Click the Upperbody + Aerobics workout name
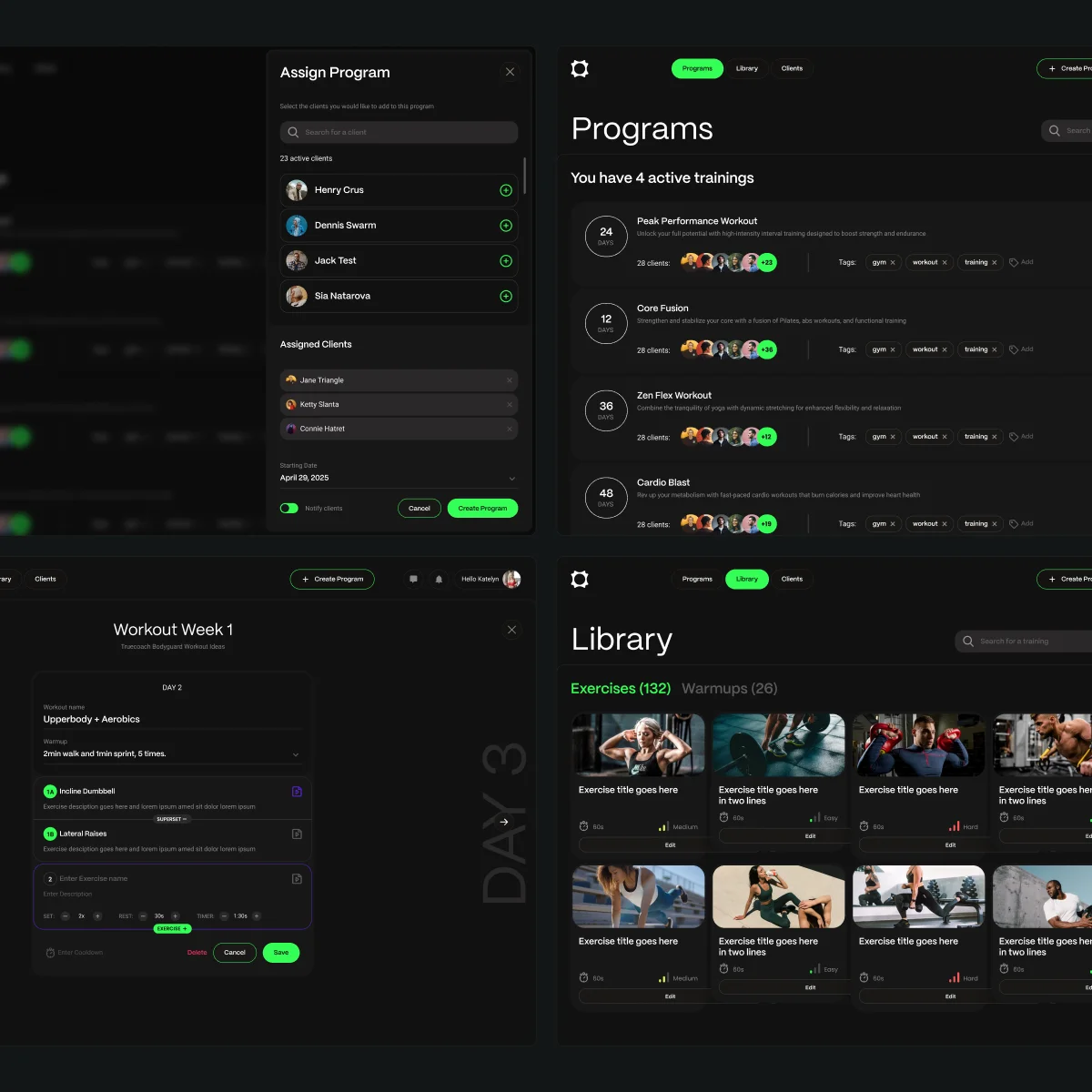 (92, 720)
